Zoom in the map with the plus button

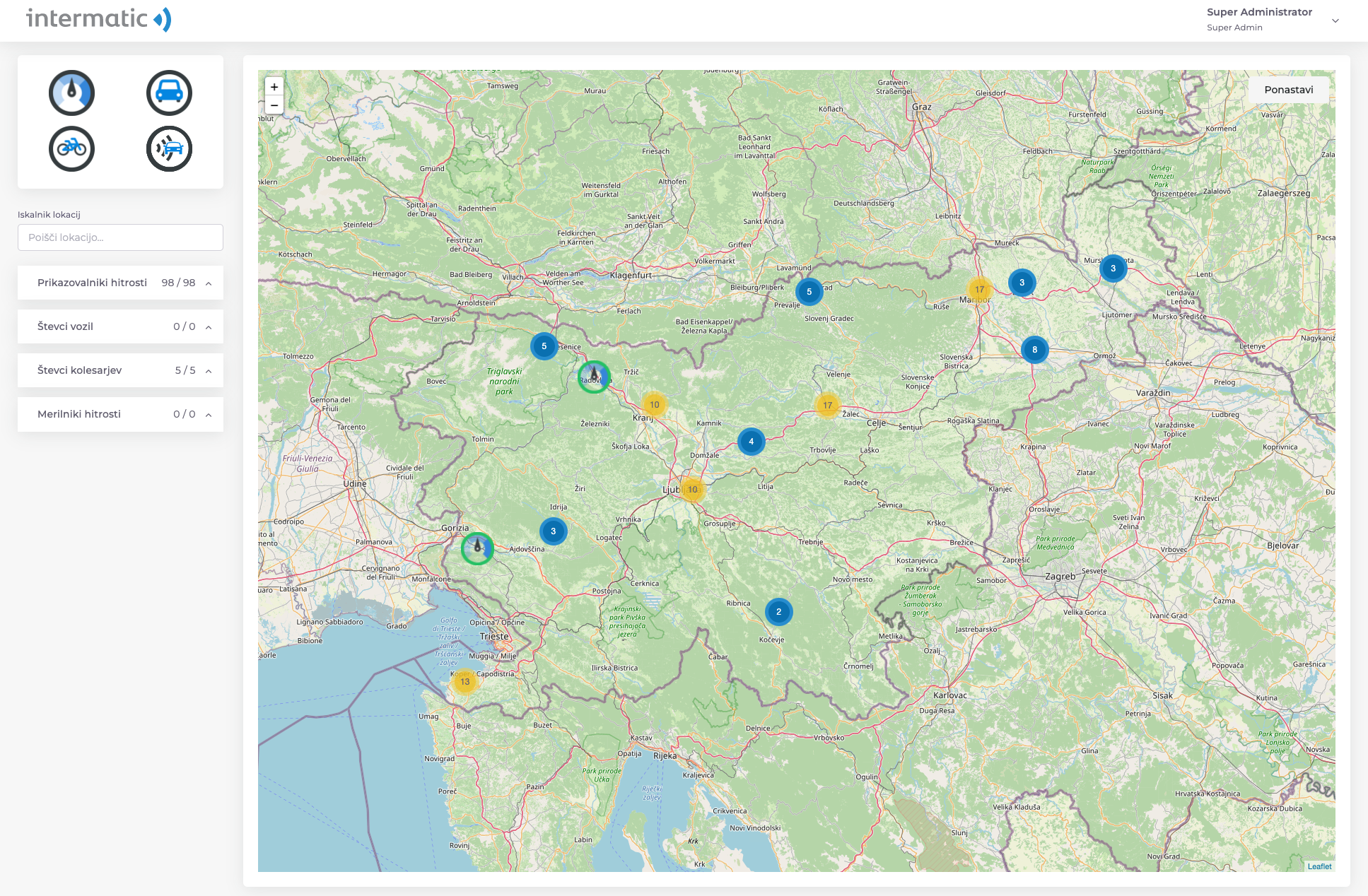coord(274,87)
